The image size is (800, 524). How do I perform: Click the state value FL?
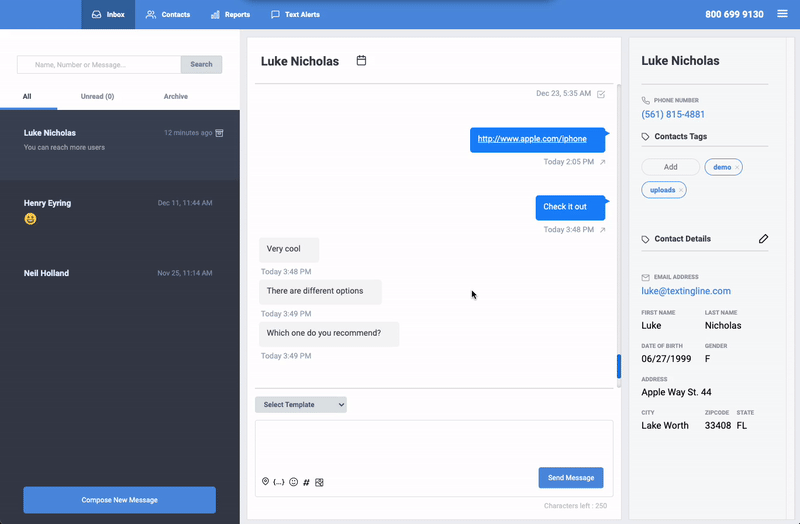pos(742,426)
